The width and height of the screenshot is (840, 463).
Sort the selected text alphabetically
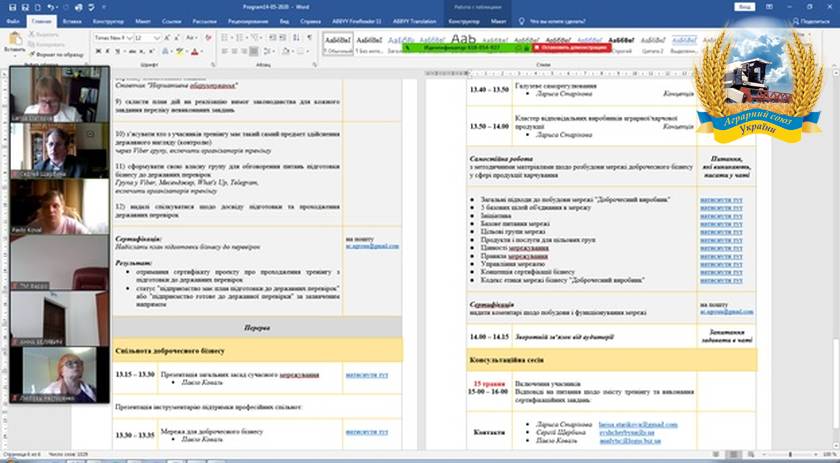296,38
